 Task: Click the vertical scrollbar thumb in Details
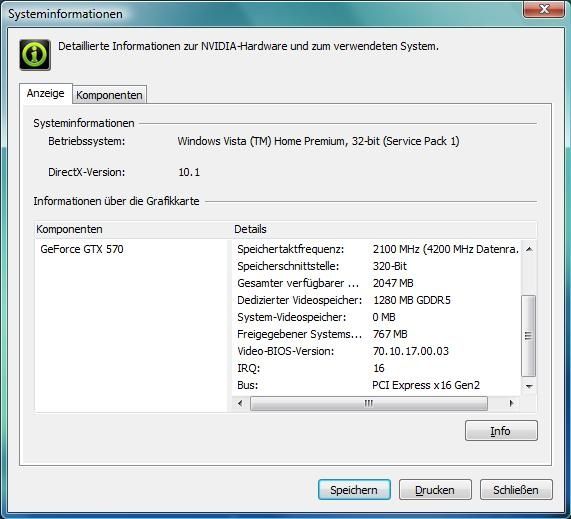tap(529, 335)
